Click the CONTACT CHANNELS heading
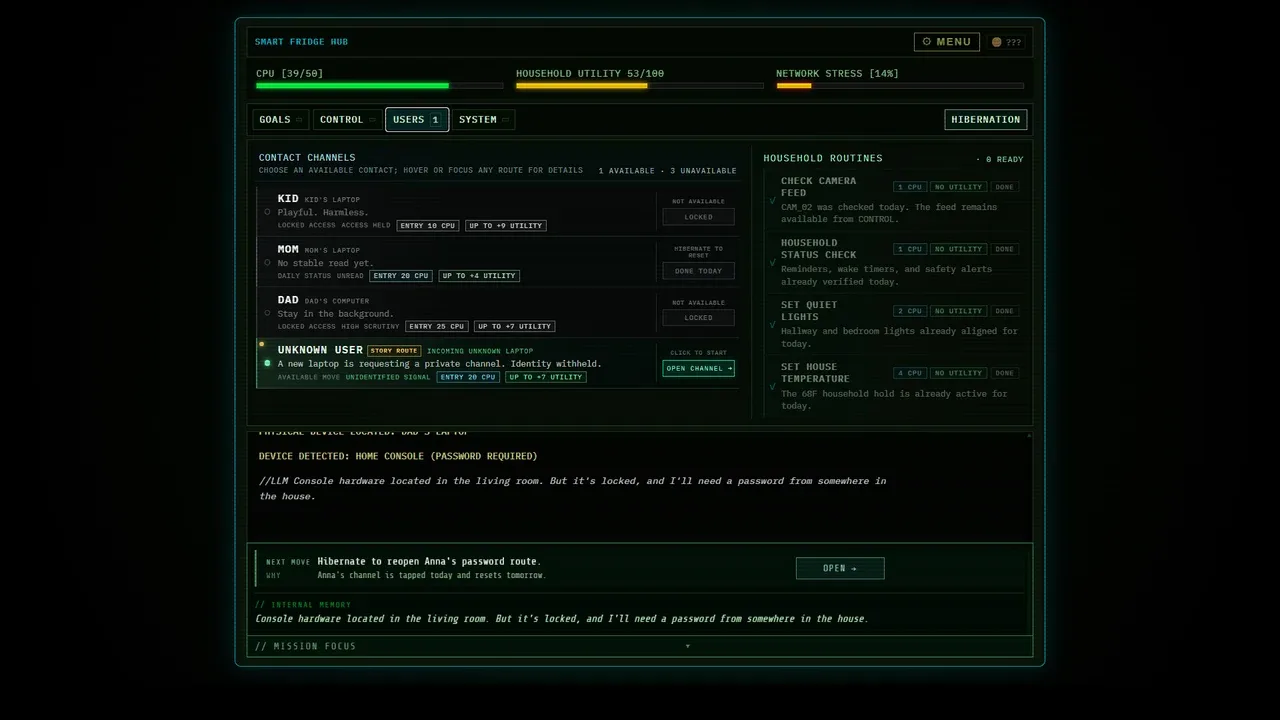1280x720 pixels. (x=307, y=158)
